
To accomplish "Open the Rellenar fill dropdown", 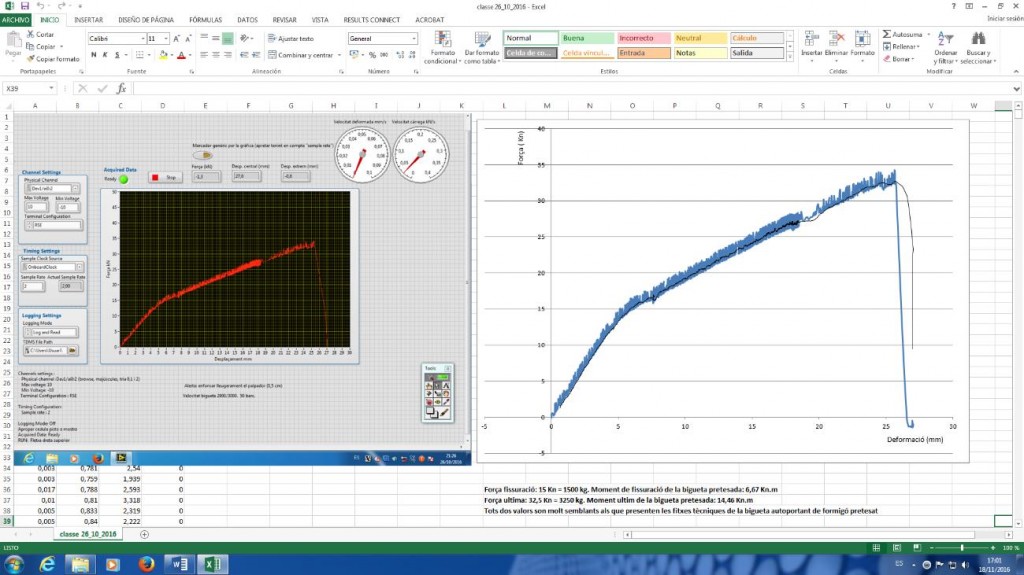I will click(901, 46).
